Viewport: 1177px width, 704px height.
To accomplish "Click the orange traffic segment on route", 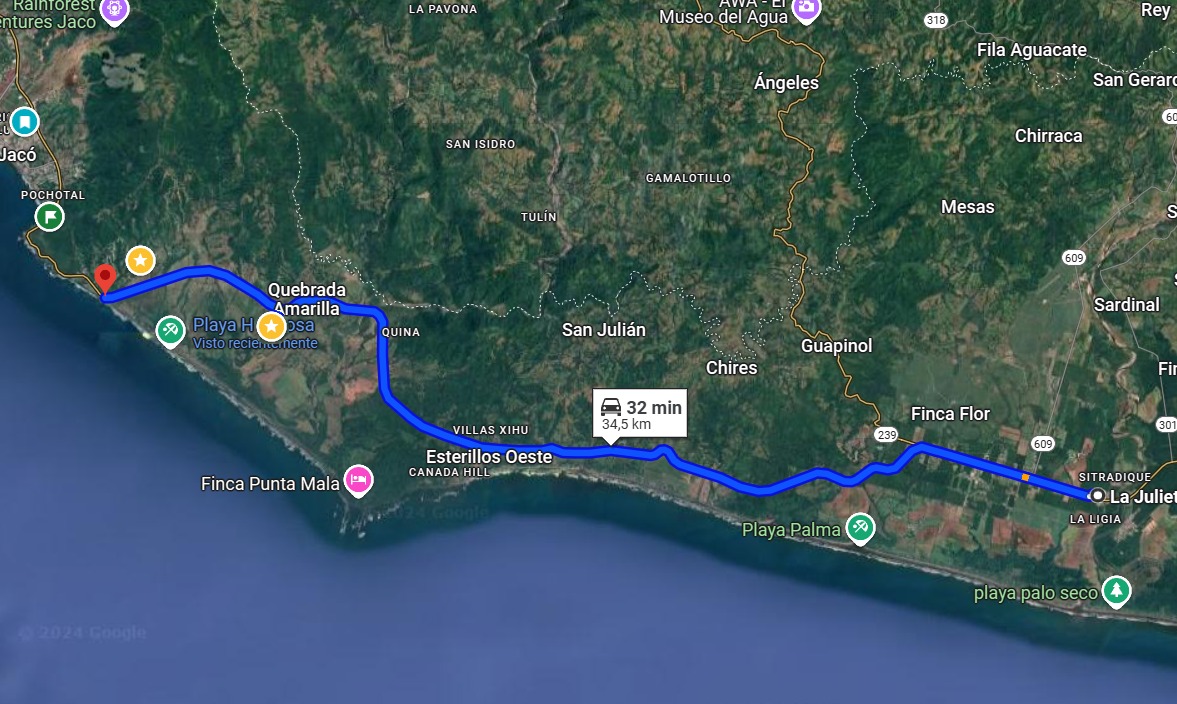I will pos(1025,477).
